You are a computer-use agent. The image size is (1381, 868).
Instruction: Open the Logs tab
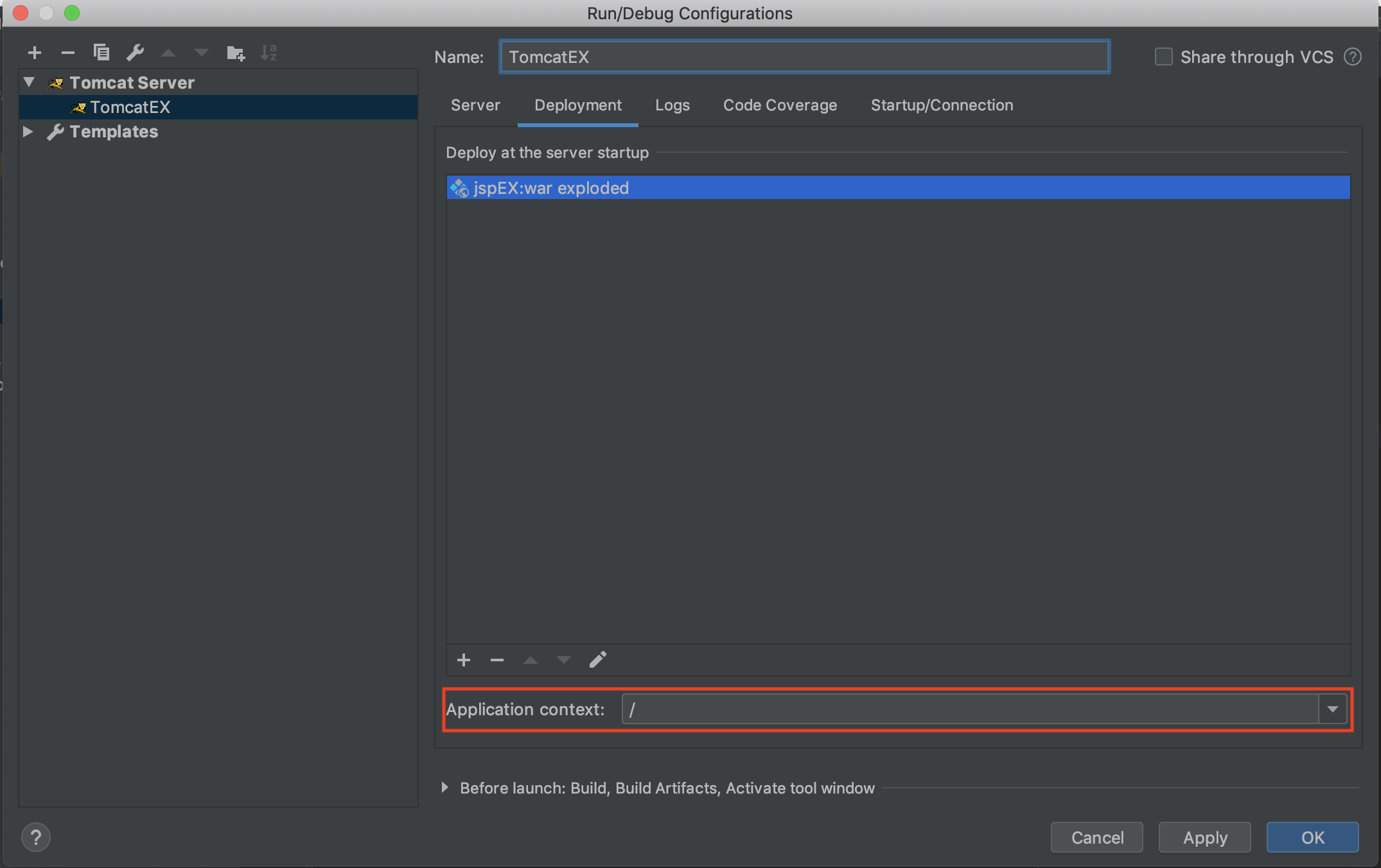pos(673,105)
